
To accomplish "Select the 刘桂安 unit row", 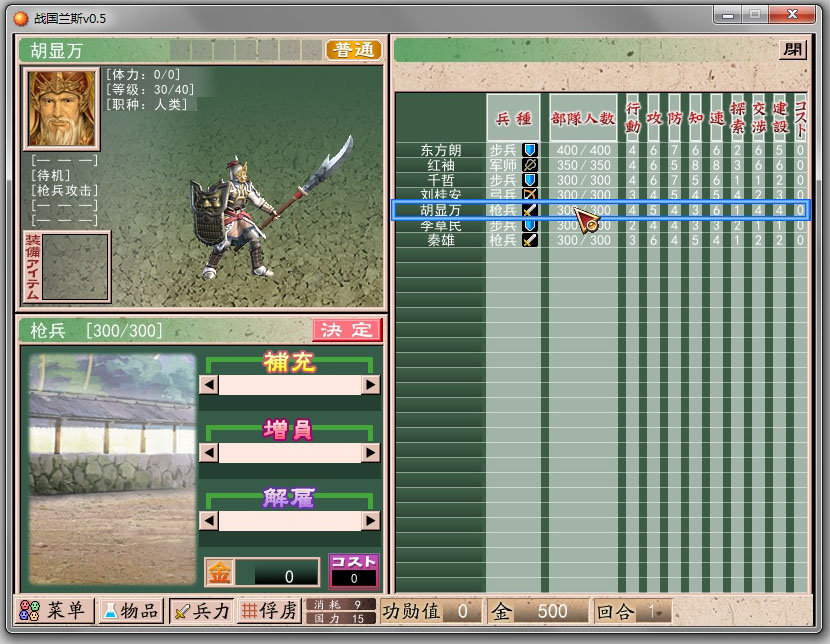I will point(601,194).
